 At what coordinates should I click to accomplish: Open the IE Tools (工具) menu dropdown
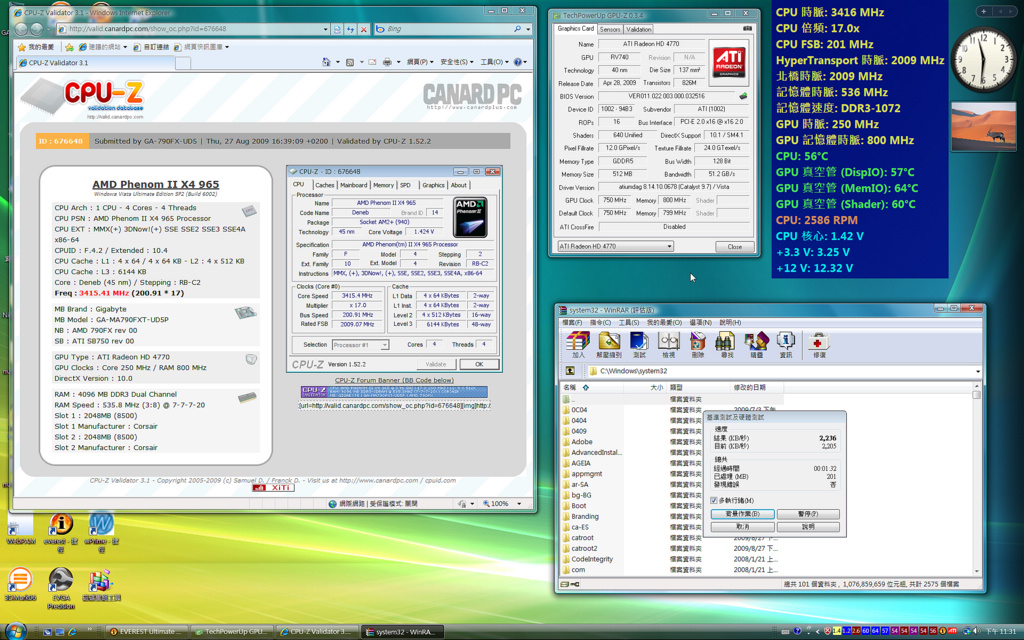click(494, 62)
